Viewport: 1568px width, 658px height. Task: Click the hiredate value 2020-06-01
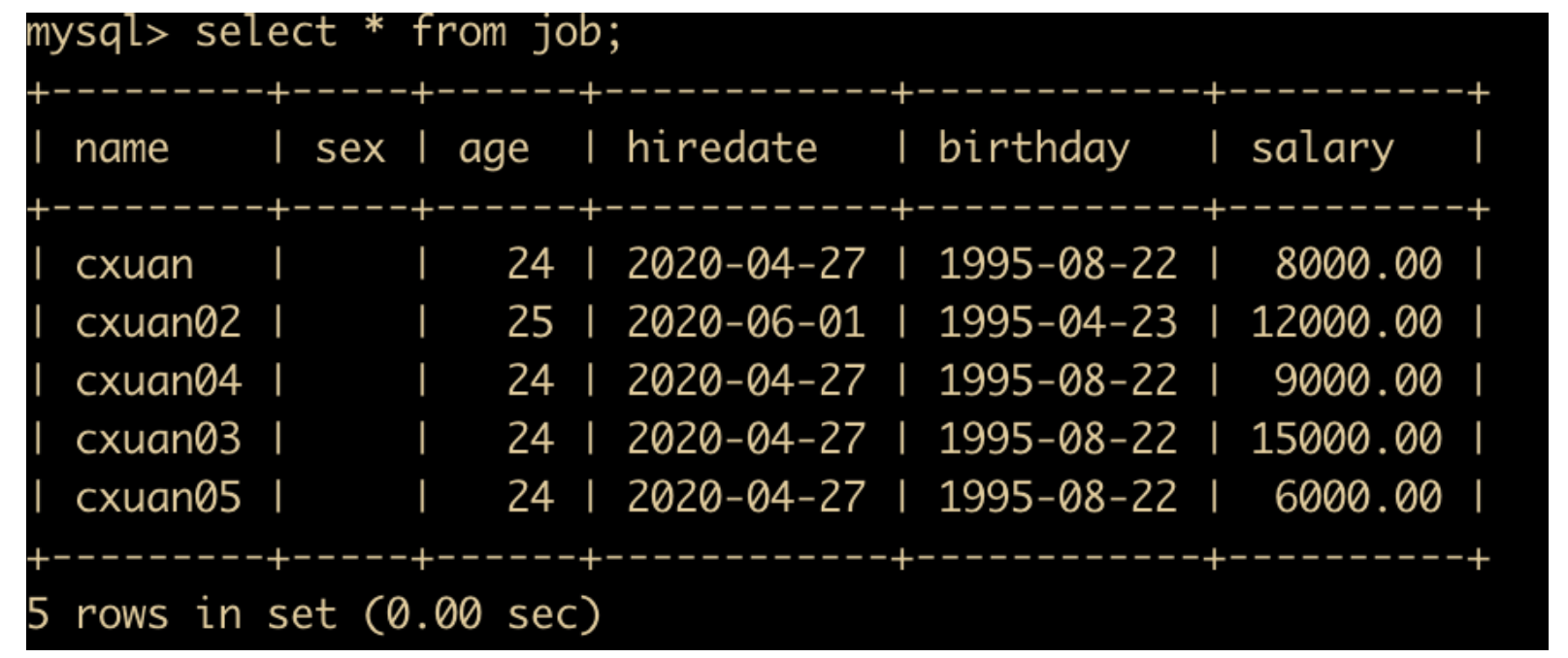[x=746, y=322]
